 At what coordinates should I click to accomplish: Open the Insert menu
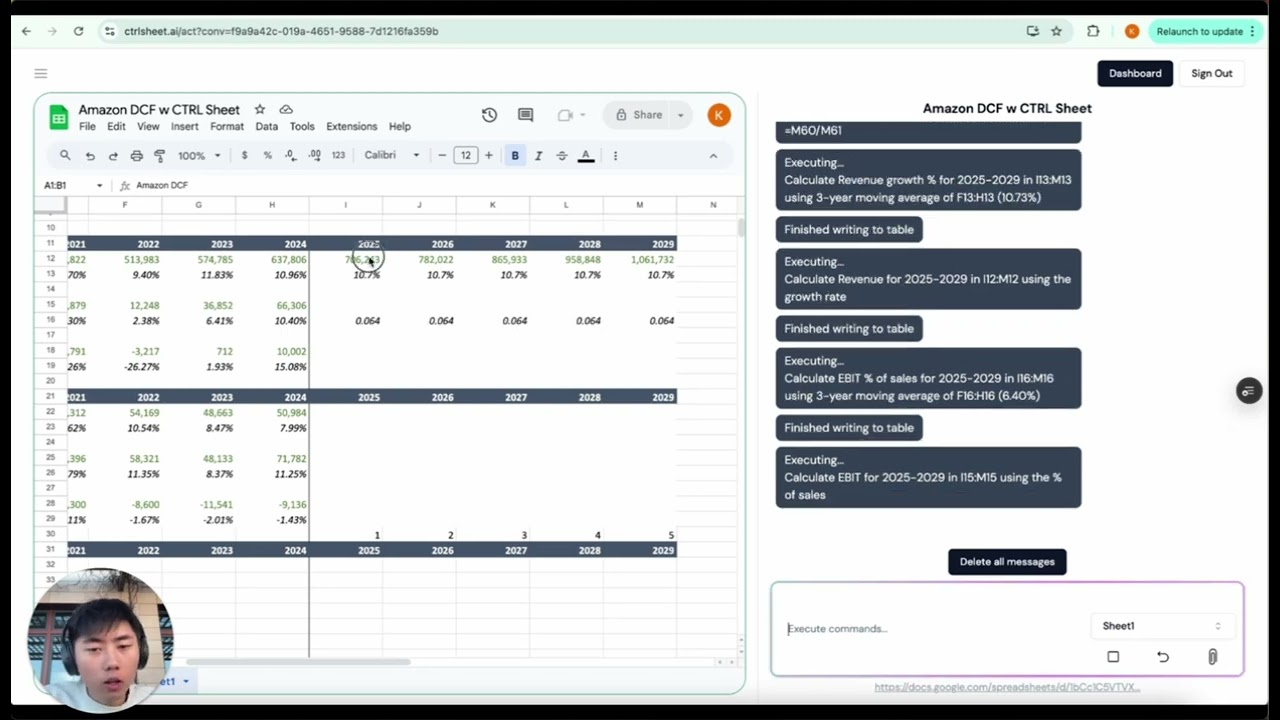tap(184, 127)
